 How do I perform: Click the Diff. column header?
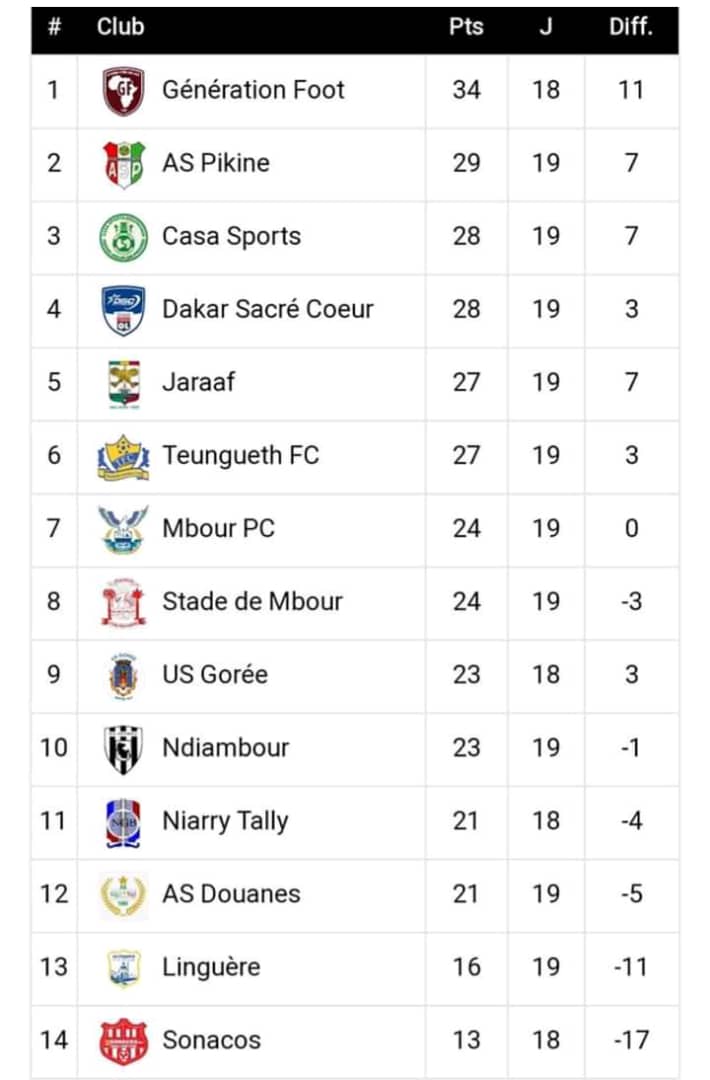(630, 27)
